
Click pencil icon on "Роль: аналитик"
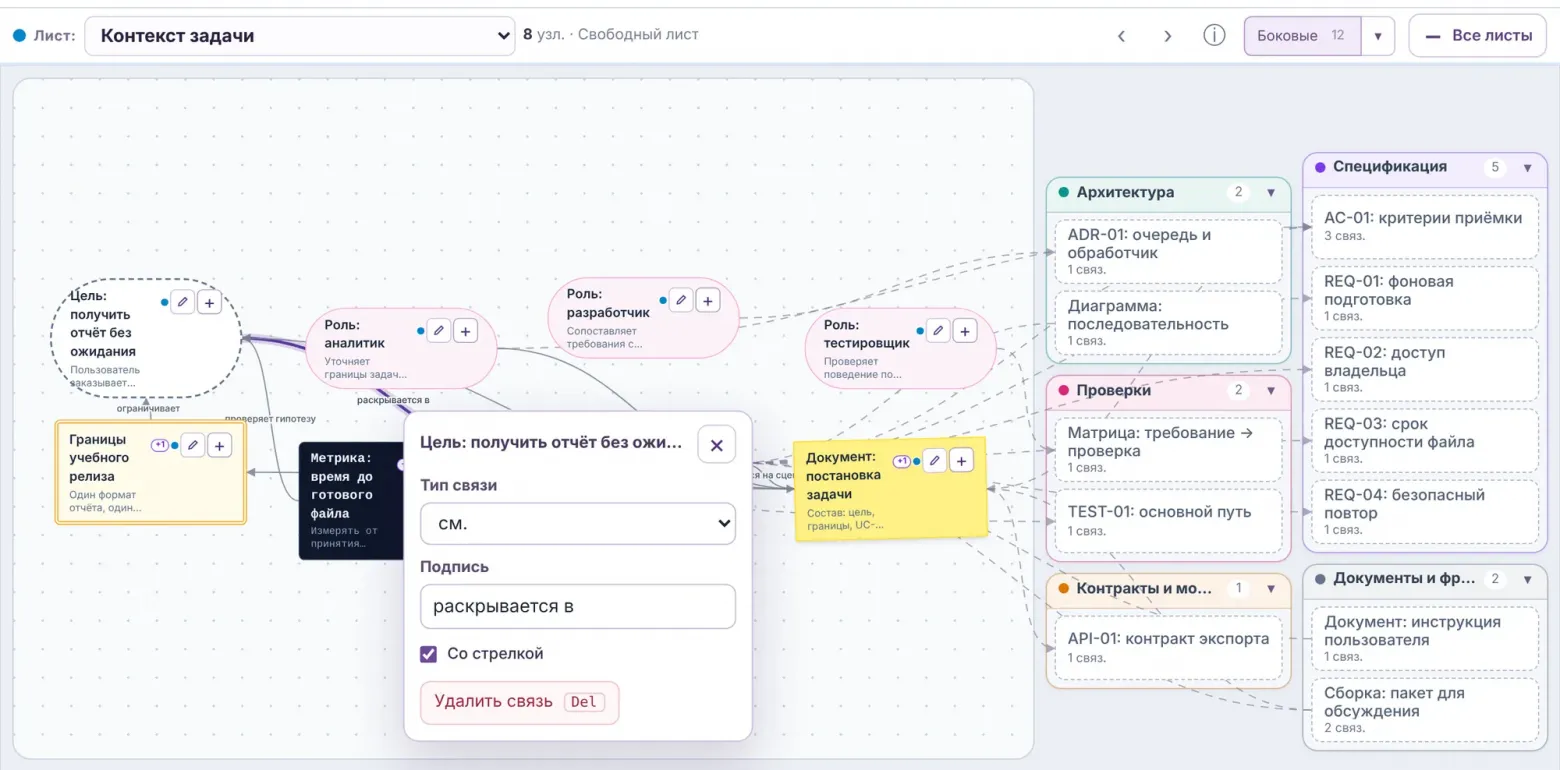(x=439, y=331)
